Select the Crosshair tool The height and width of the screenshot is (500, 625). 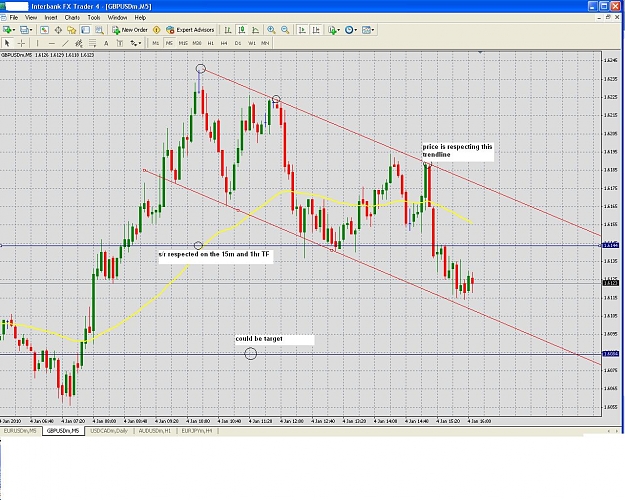[21, 43]
